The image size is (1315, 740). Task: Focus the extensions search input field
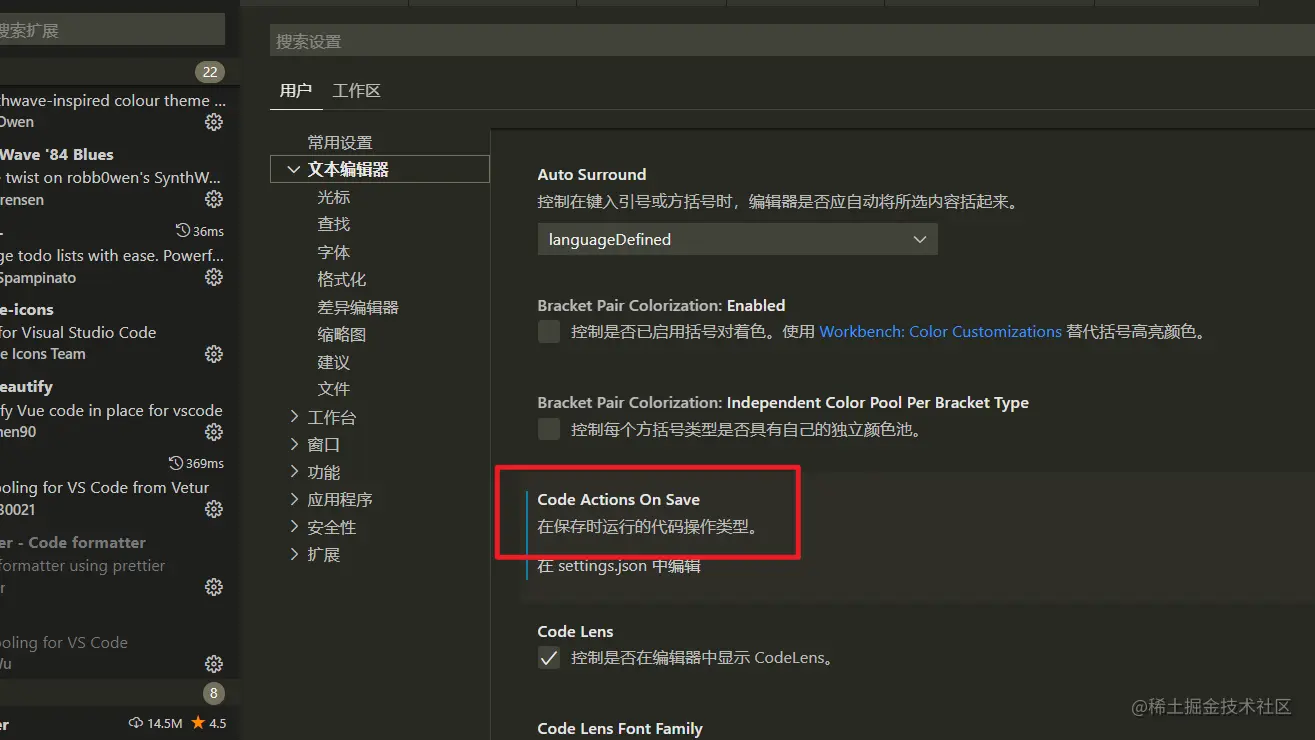click(x=112, y=30)
